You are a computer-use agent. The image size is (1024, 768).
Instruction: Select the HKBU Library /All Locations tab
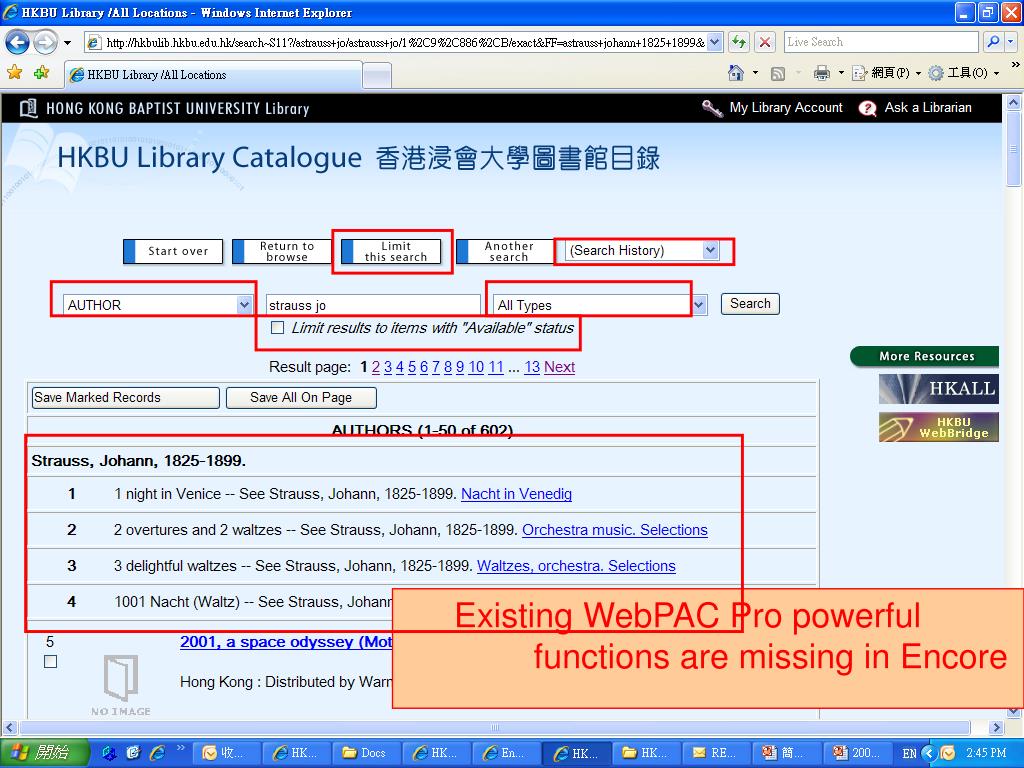[x=213, y=74]
